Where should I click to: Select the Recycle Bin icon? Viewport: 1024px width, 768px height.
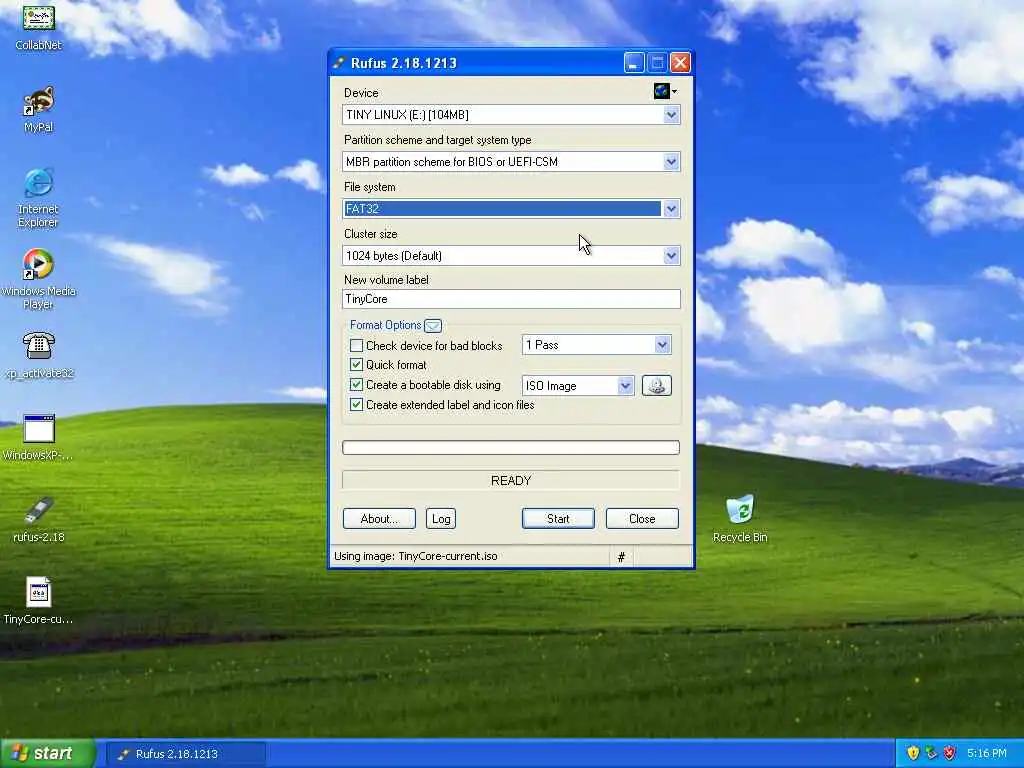pyautogui.click(x=740, y=519)
